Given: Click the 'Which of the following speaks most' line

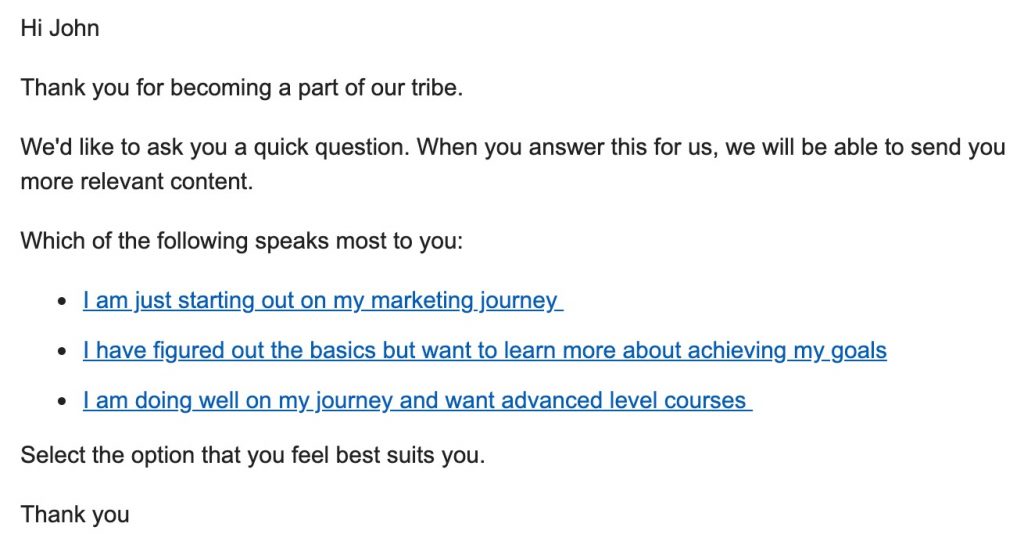Looking at the screenshot, I should point(242,241).
